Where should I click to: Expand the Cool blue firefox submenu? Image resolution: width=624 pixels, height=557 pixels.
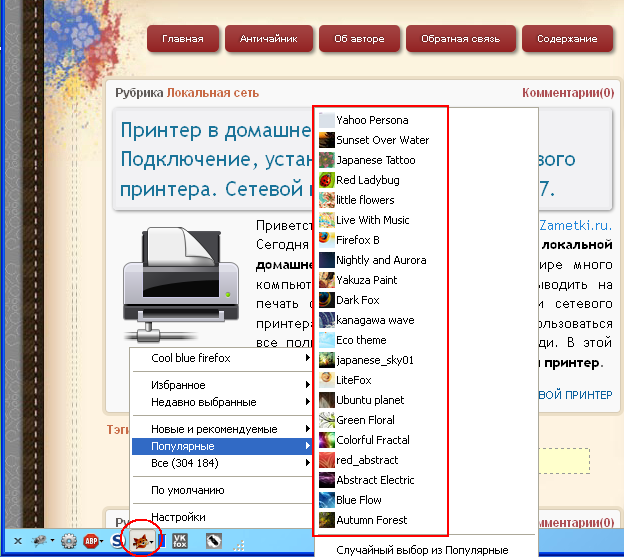point(222,358)
